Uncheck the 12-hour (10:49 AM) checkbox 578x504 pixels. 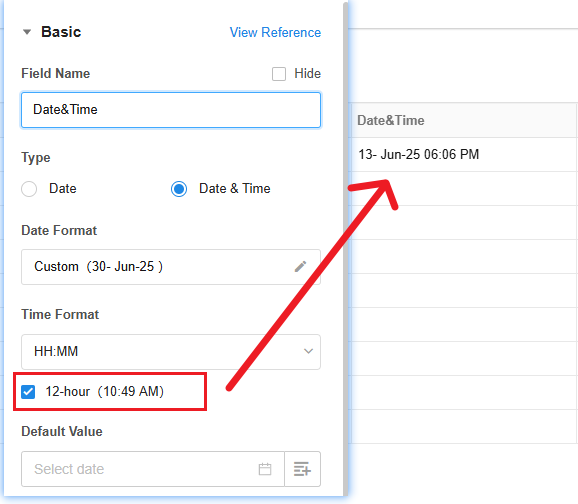pos(28,392)
